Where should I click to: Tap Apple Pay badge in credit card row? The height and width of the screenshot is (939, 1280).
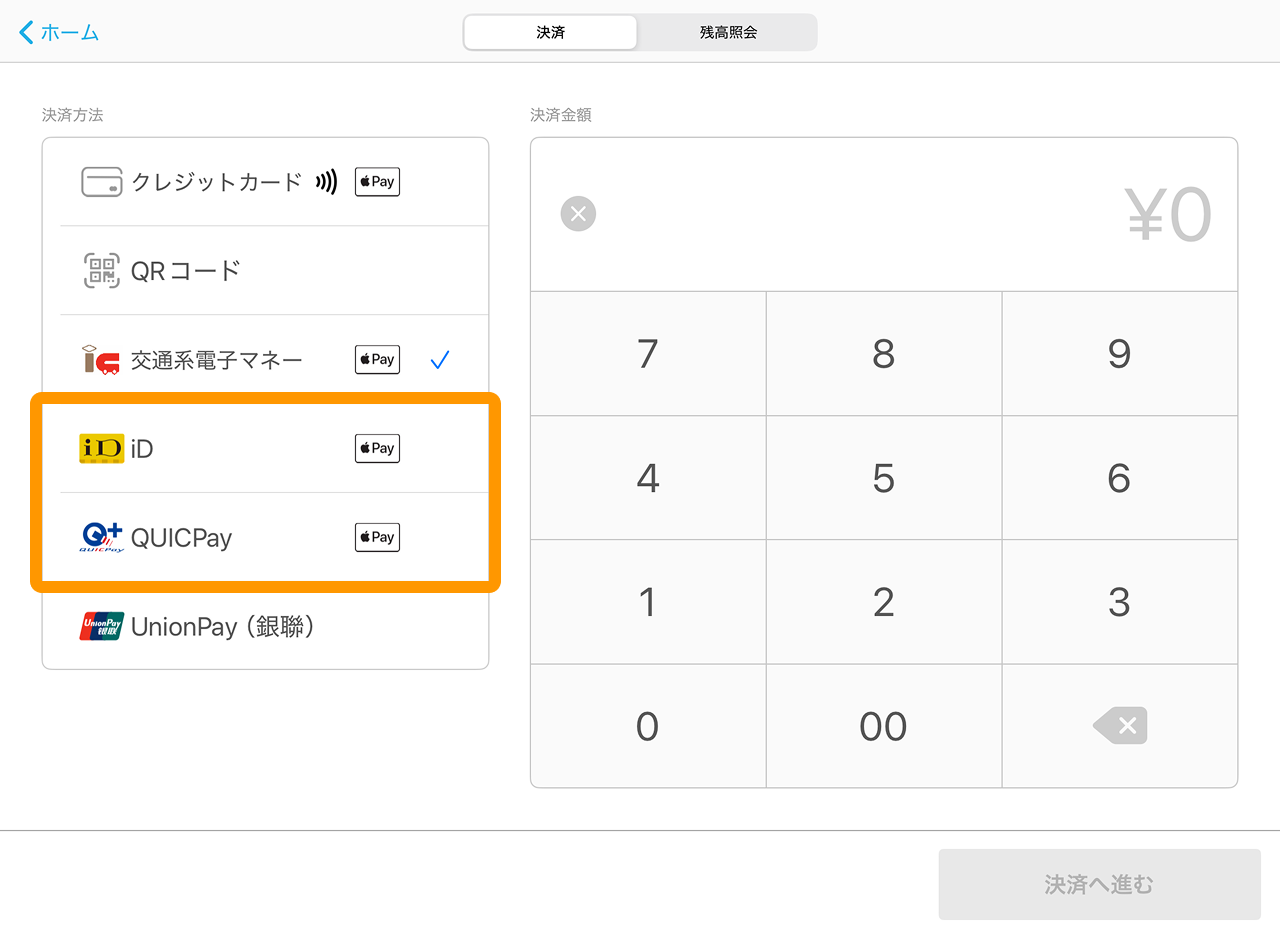(377, 182)
